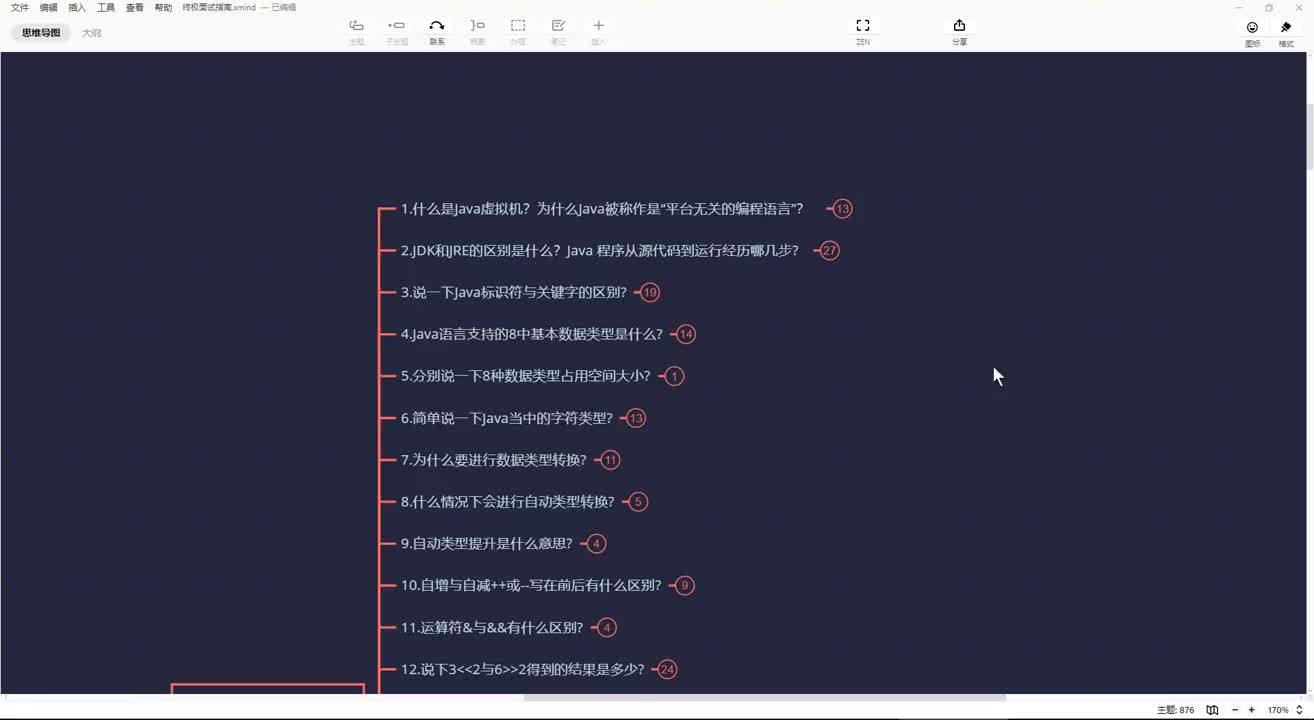Click the Topic (主题) toolbar icon
1314x720 pixels.
tap(356, 26)
